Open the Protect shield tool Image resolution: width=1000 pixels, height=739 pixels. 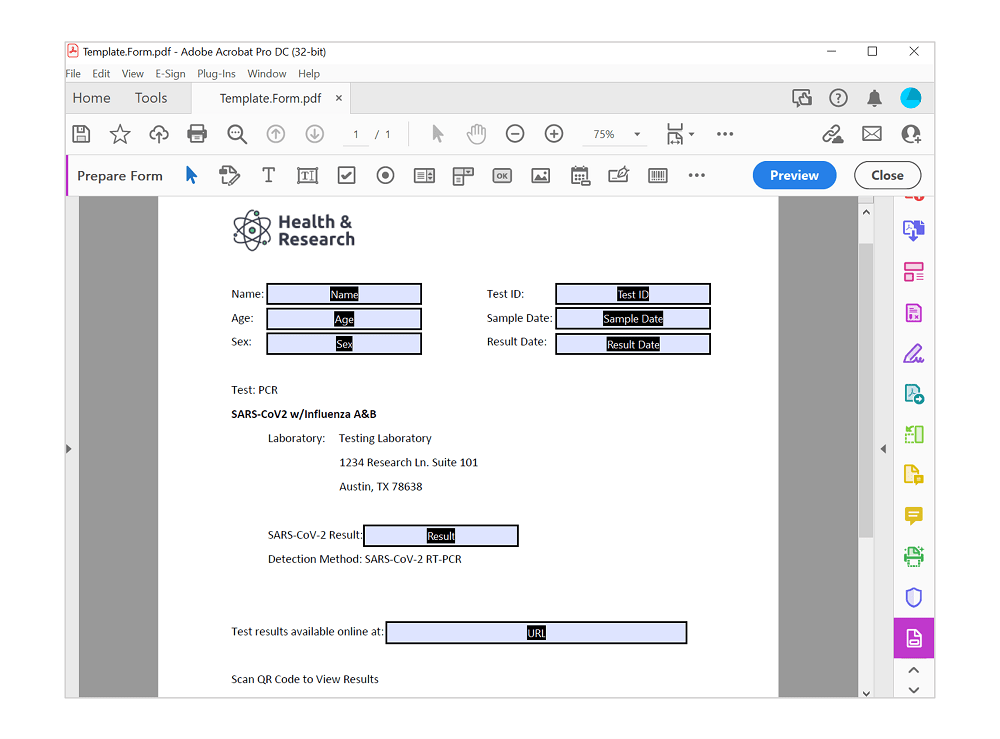[x=913, y=597]
